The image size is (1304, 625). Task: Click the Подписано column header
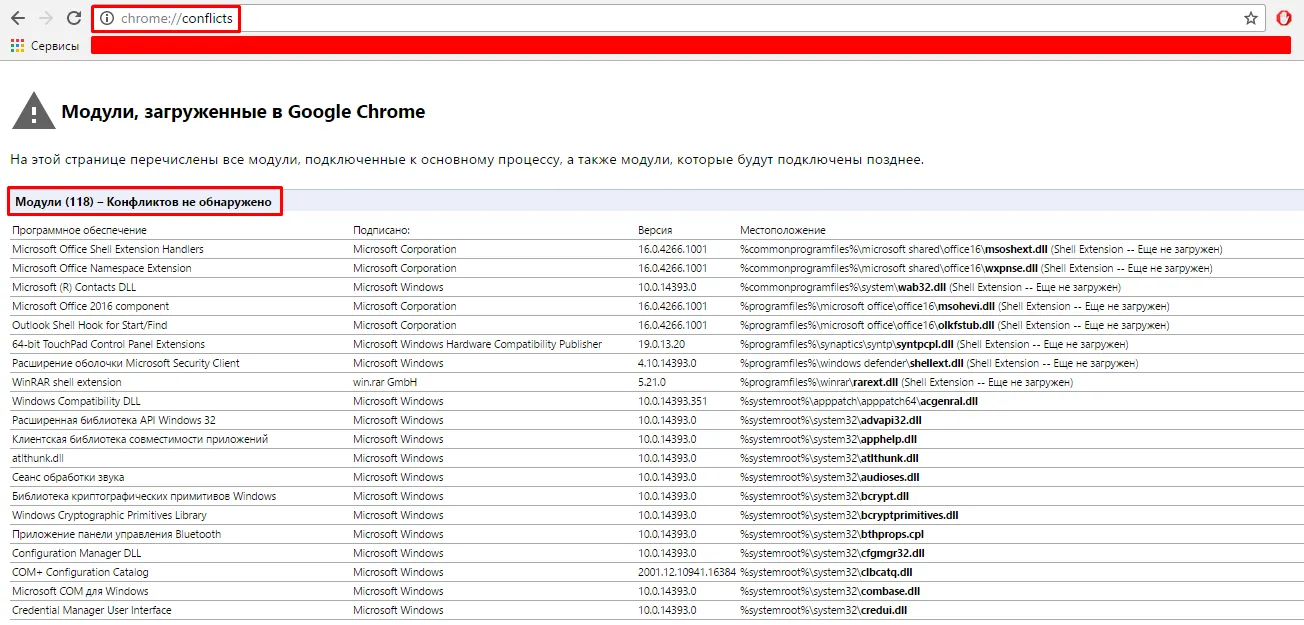pos(382,230)
